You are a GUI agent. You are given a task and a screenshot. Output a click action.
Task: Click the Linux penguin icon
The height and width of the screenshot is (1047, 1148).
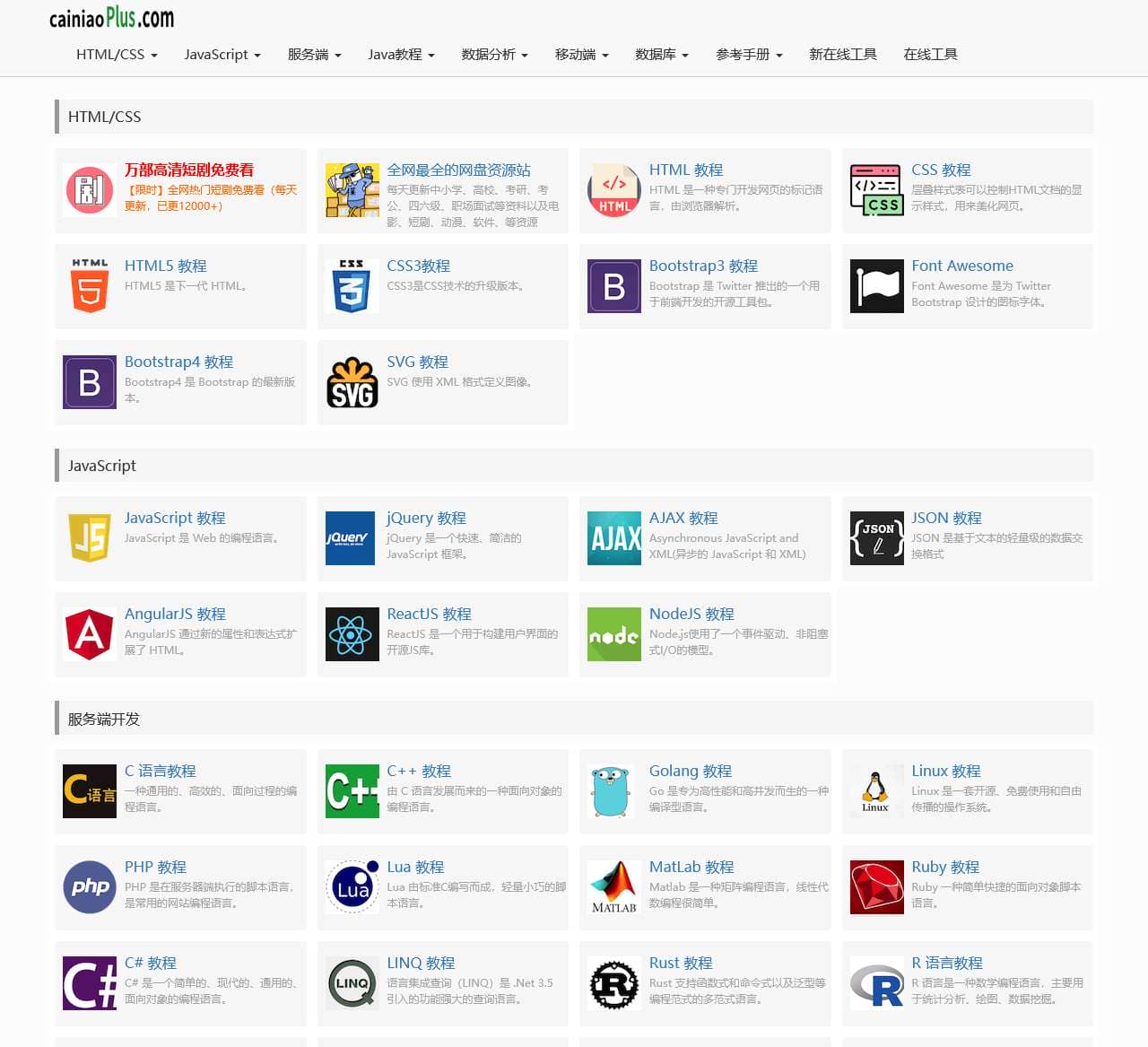876,791
